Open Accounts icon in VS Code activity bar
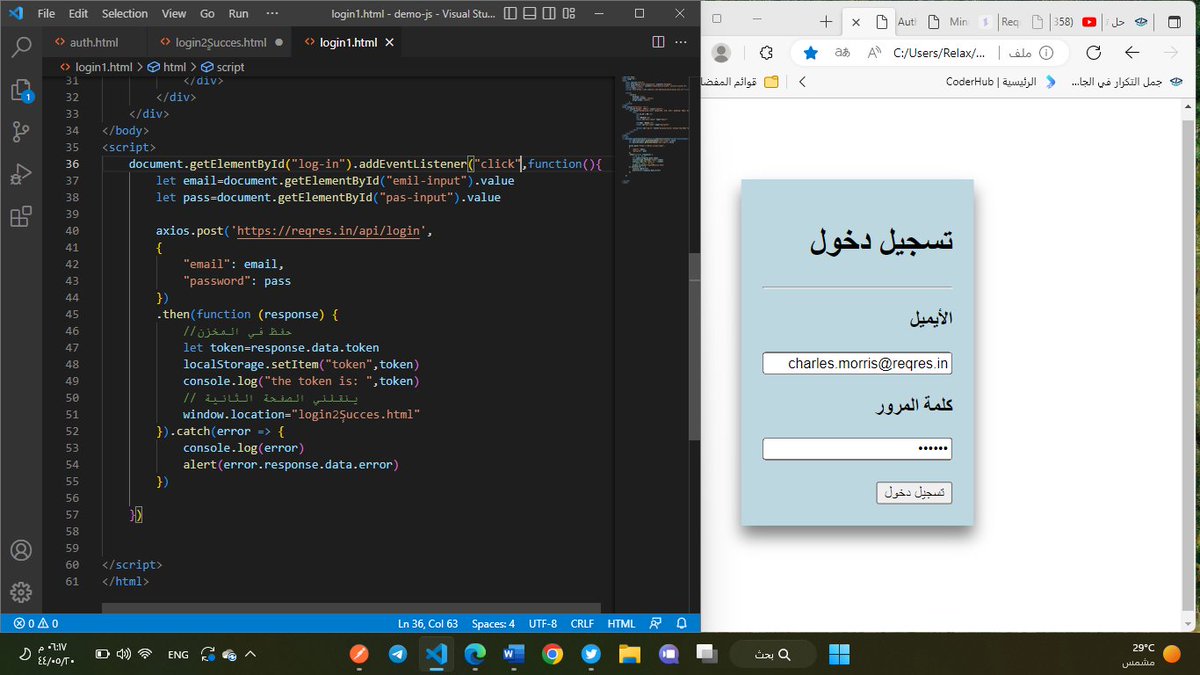 click(21, 551)
